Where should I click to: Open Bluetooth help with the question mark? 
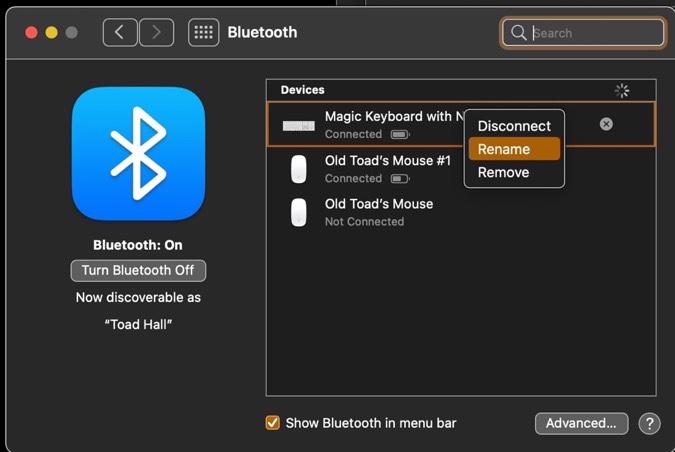tap(649, 424)
